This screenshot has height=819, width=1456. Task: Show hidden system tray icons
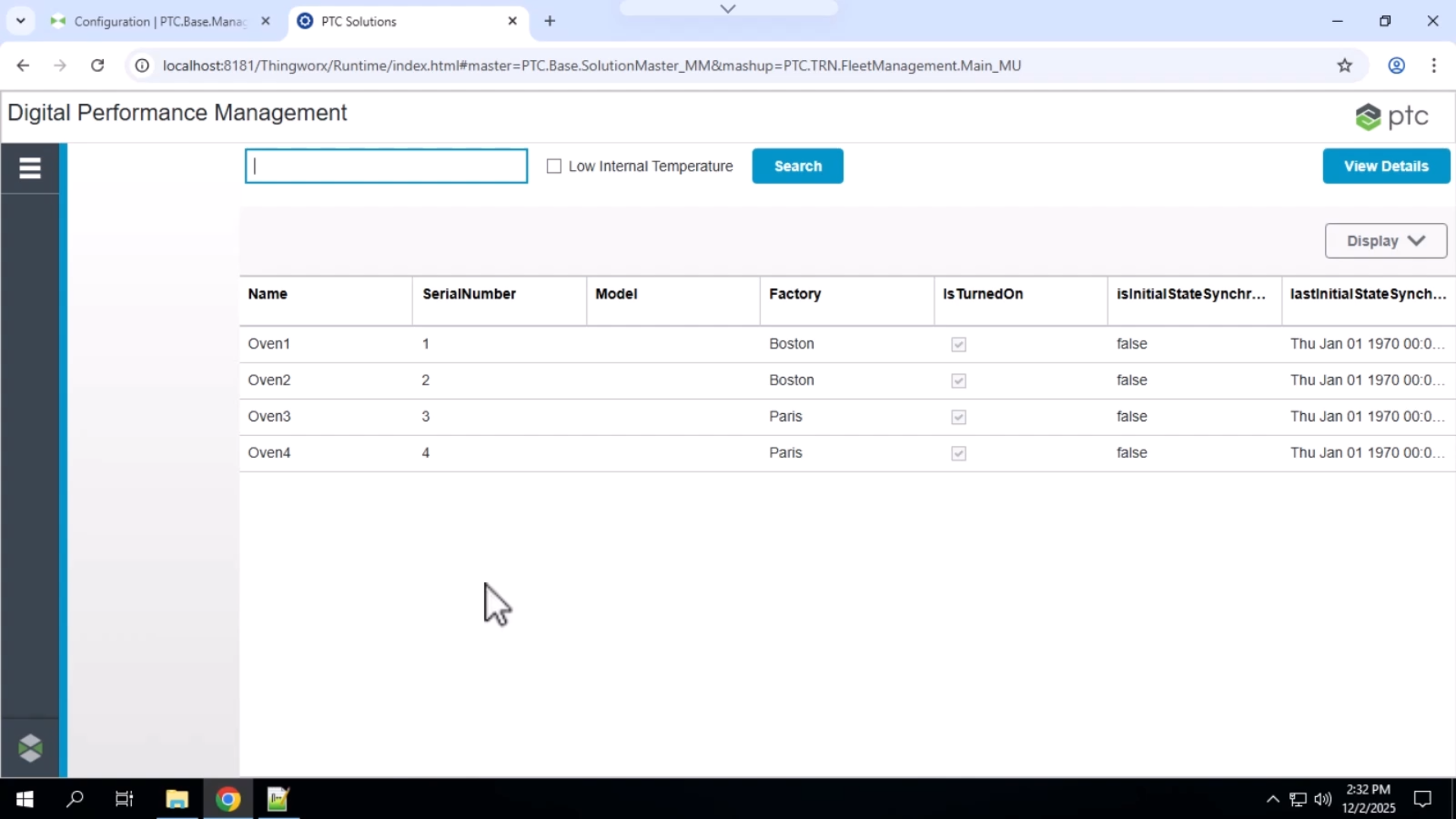(1273, 799)
